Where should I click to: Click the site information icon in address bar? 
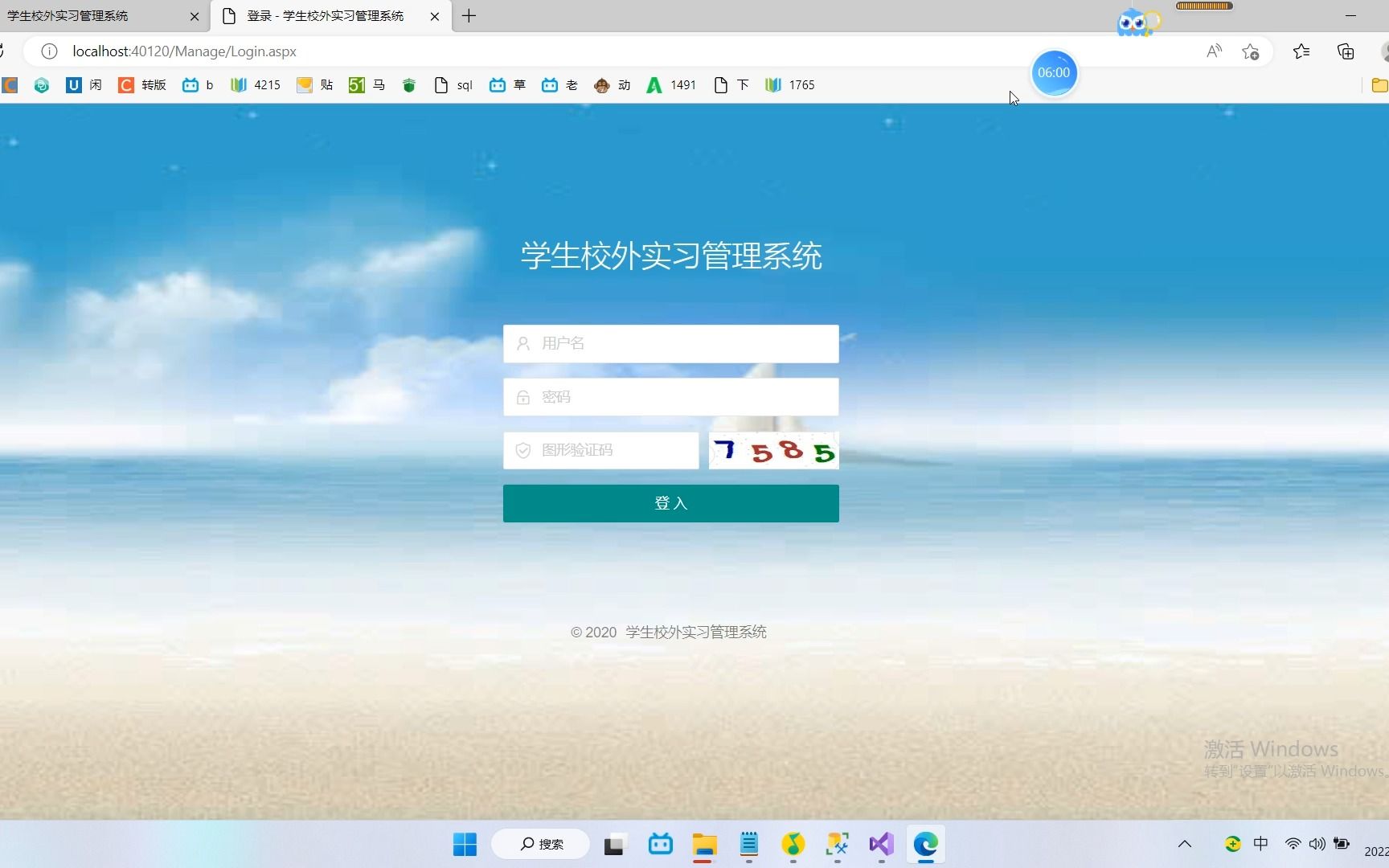click(48, 51)
